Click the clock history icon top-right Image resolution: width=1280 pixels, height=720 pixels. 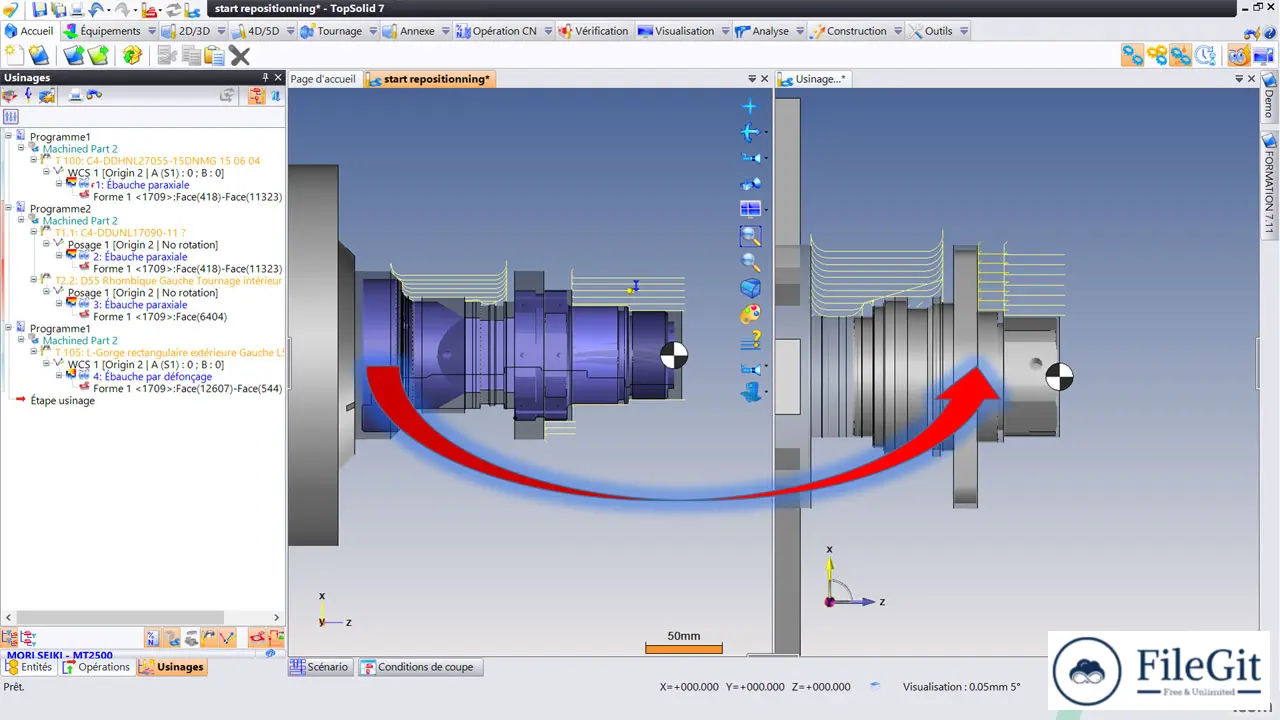[x=1206, y=55]
